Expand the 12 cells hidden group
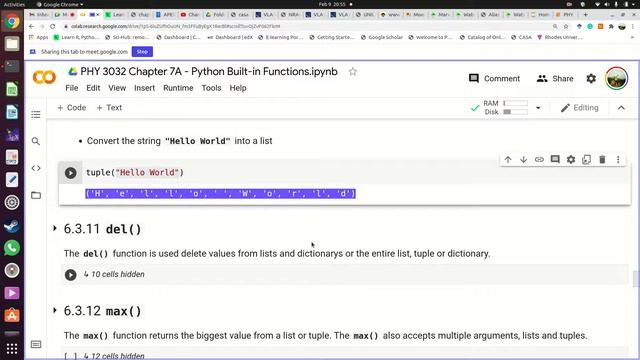 pos(114,356)
